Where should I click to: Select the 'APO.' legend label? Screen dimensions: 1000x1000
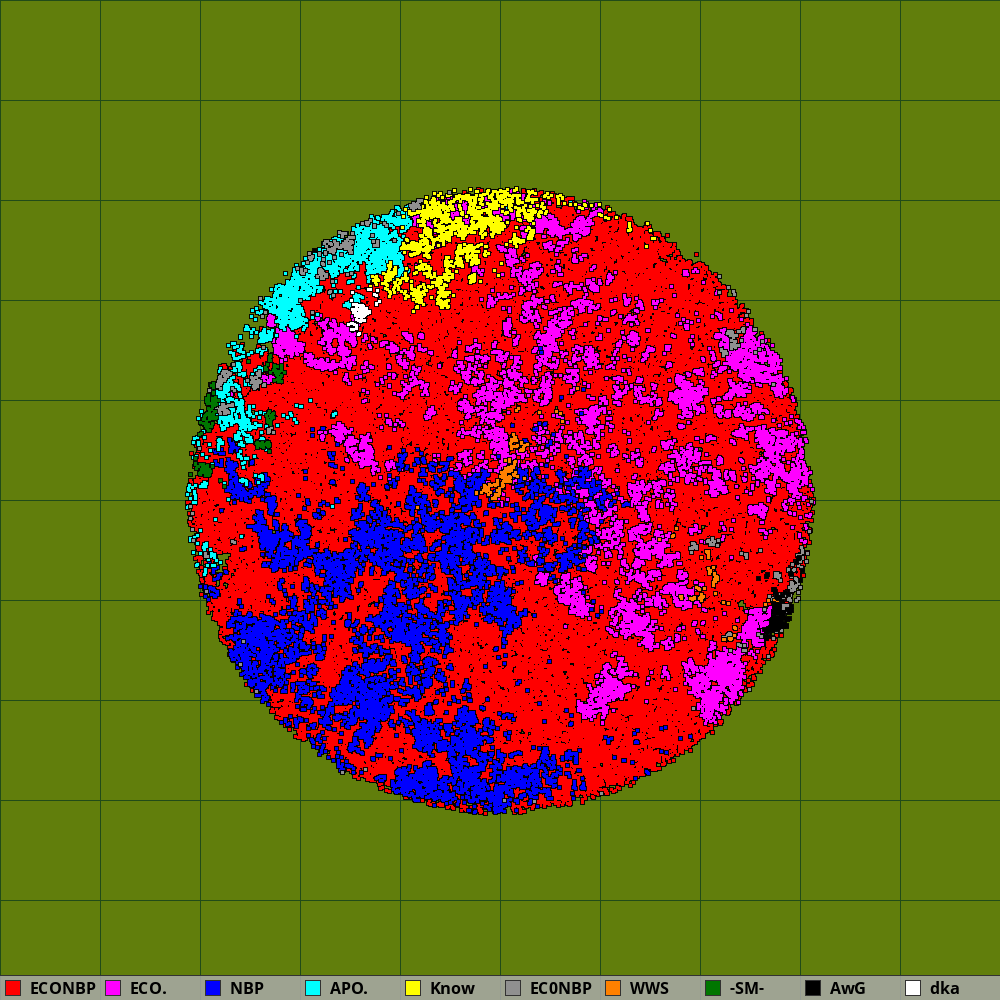(x=348, y=988)
